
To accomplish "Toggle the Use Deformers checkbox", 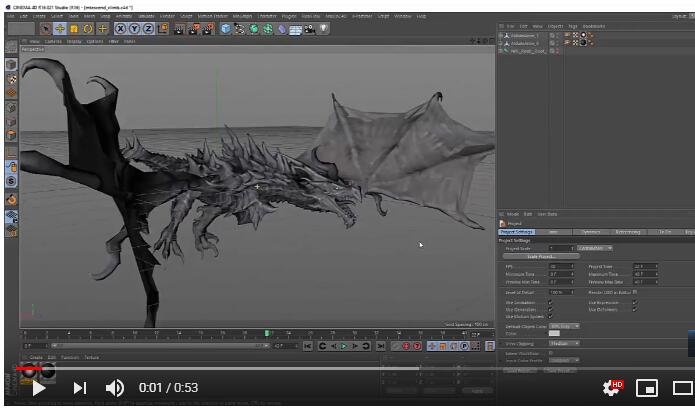I will coord(635,310).
